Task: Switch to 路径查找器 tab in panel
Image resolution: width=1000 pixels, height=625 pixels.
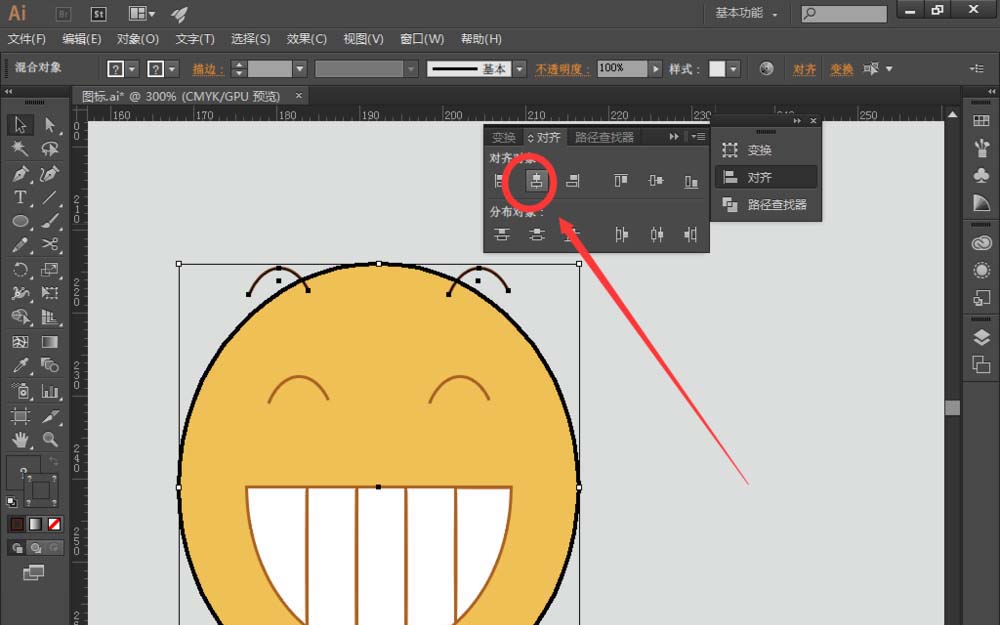Action: [x=604, y=137]
